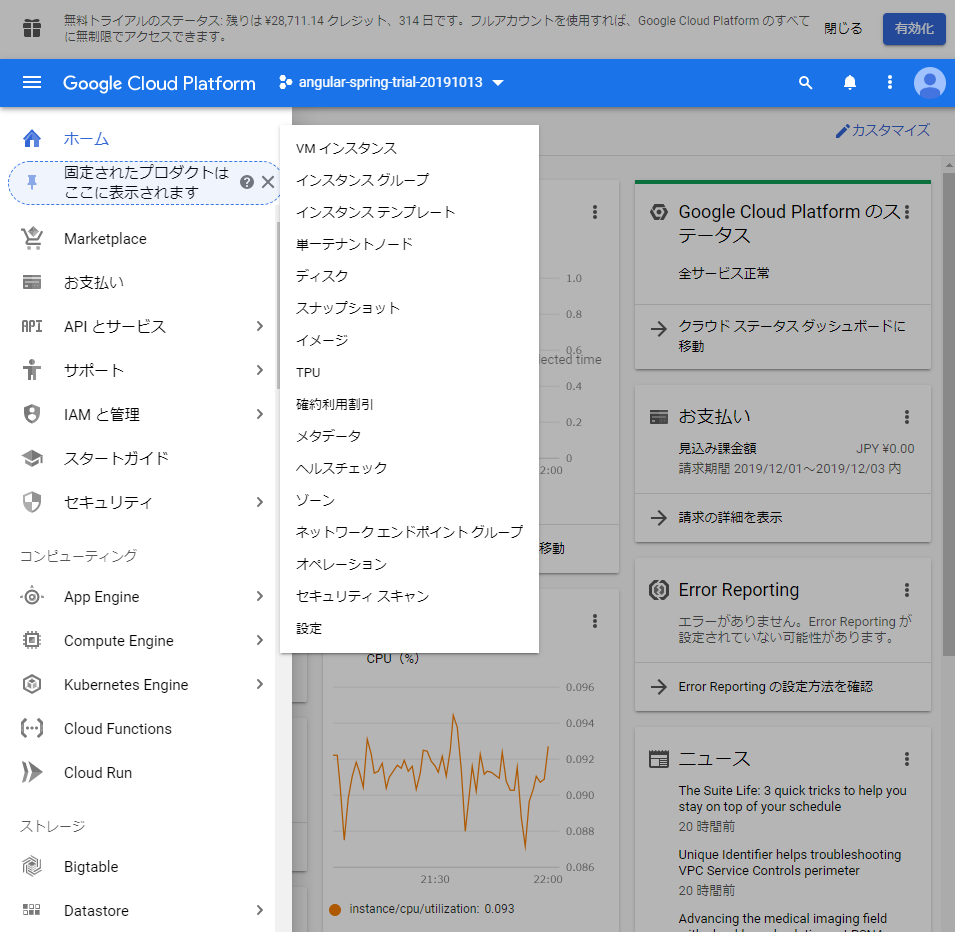Dismiss the pinned products hint
Screen dimensions: 955x932
point(267,182)
